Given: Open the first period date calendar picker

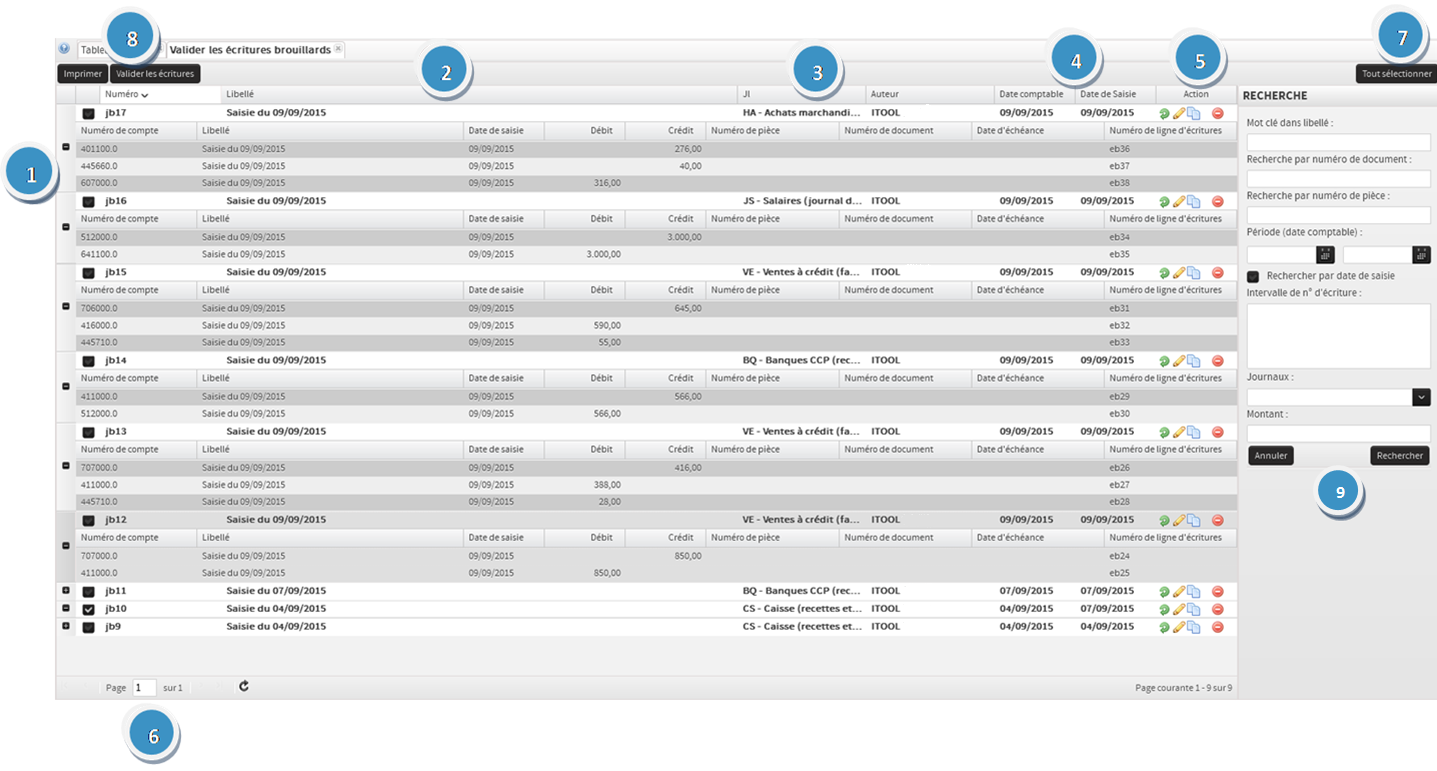Looking at the screenshot, I should [1325, 255].
